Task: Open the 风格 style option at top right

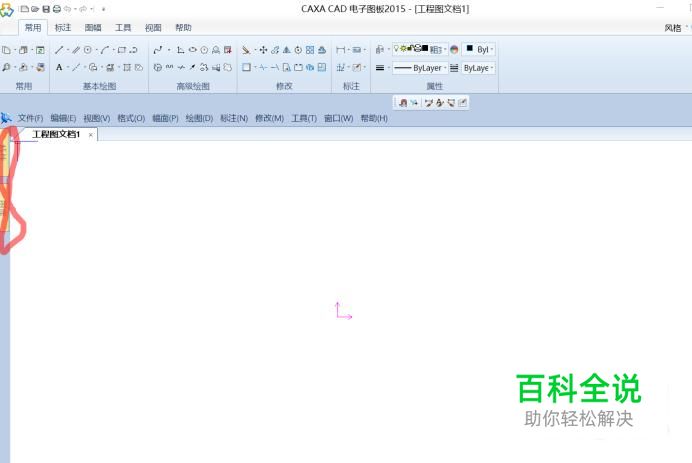Action: click(673, 28)
